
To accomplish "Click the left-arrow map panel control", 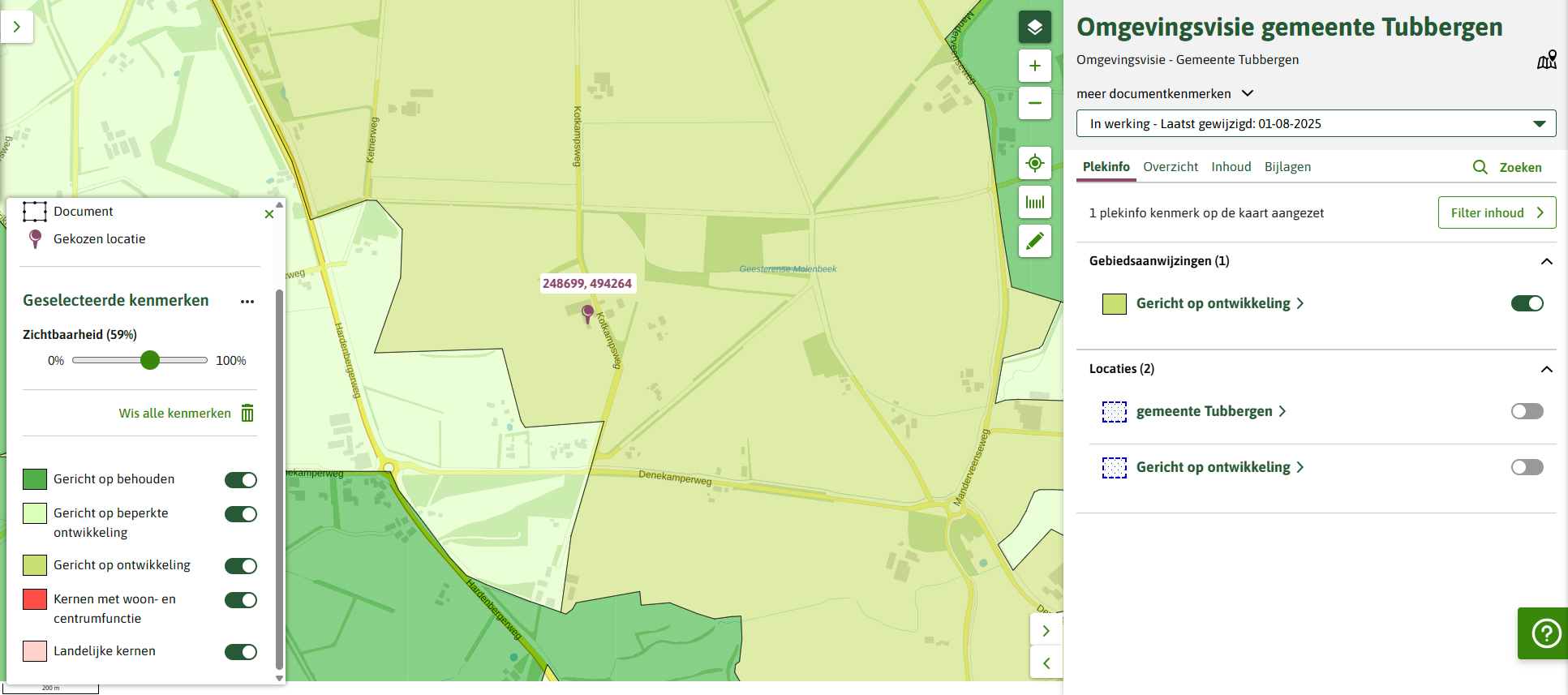I will (1046, 663).
